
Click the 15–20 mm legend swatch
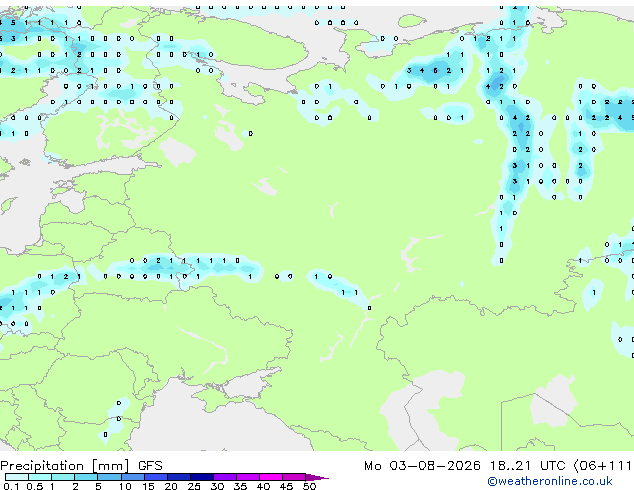coord(156,477)
